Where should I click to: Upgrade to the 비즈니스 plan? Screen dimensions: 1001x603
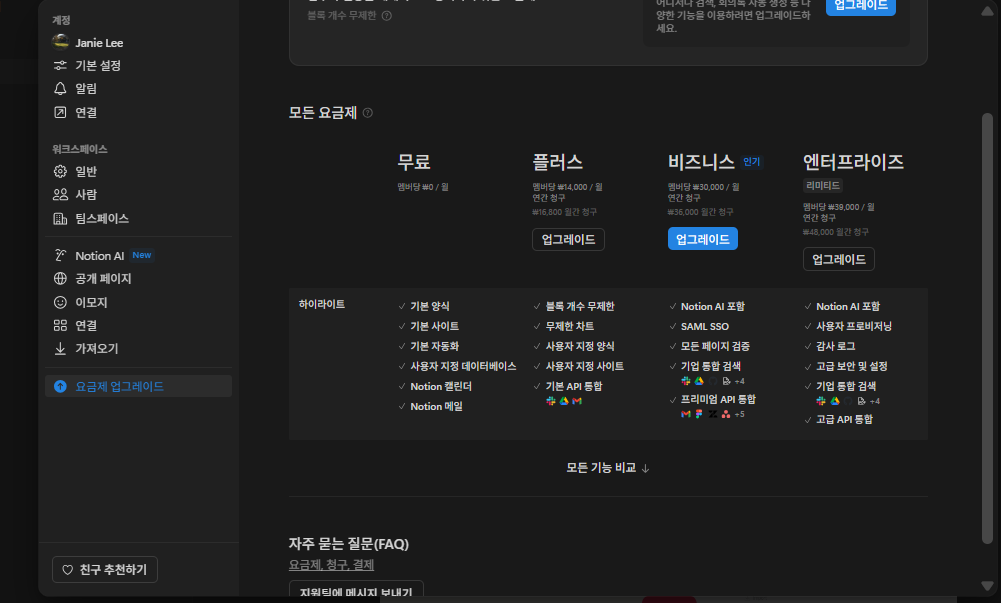[x=703, y=239]
